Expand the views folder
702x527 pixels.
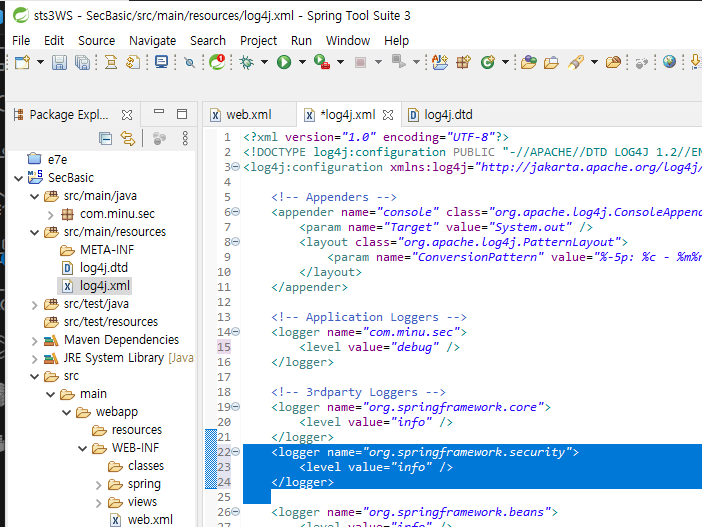pyautogui.click(x=98, y=503)
